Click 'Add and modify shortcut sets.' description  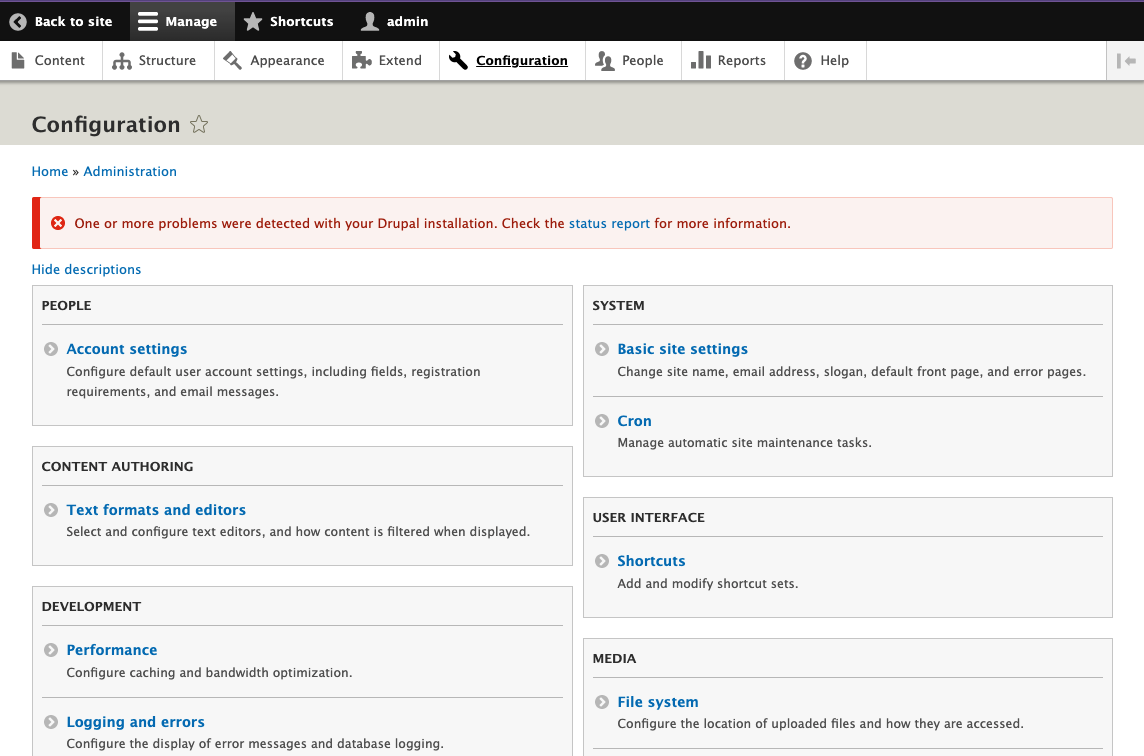click(x=708, y=584)
